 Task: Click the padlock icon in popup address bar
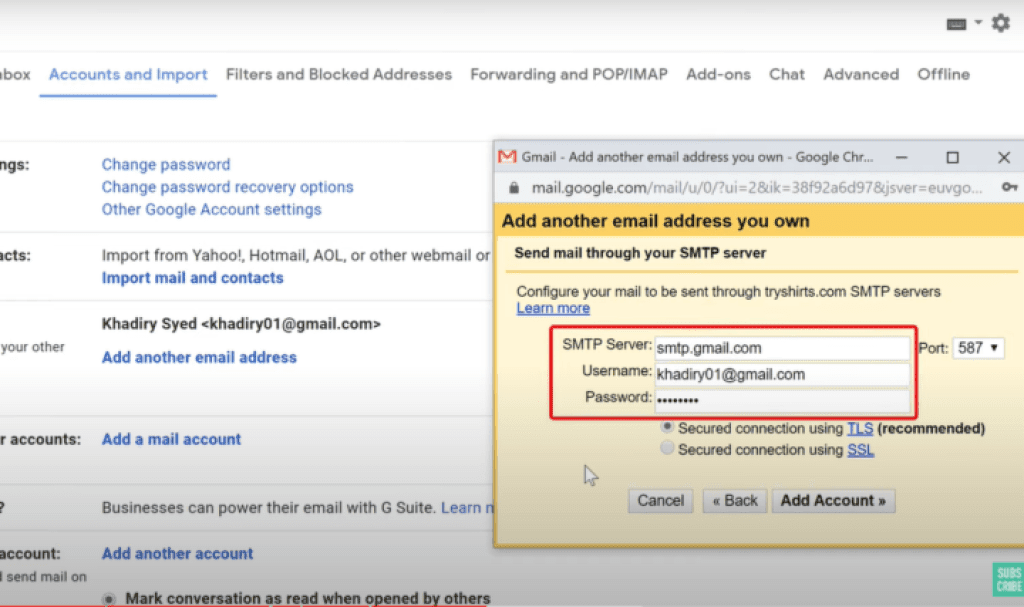pos(515,187)
